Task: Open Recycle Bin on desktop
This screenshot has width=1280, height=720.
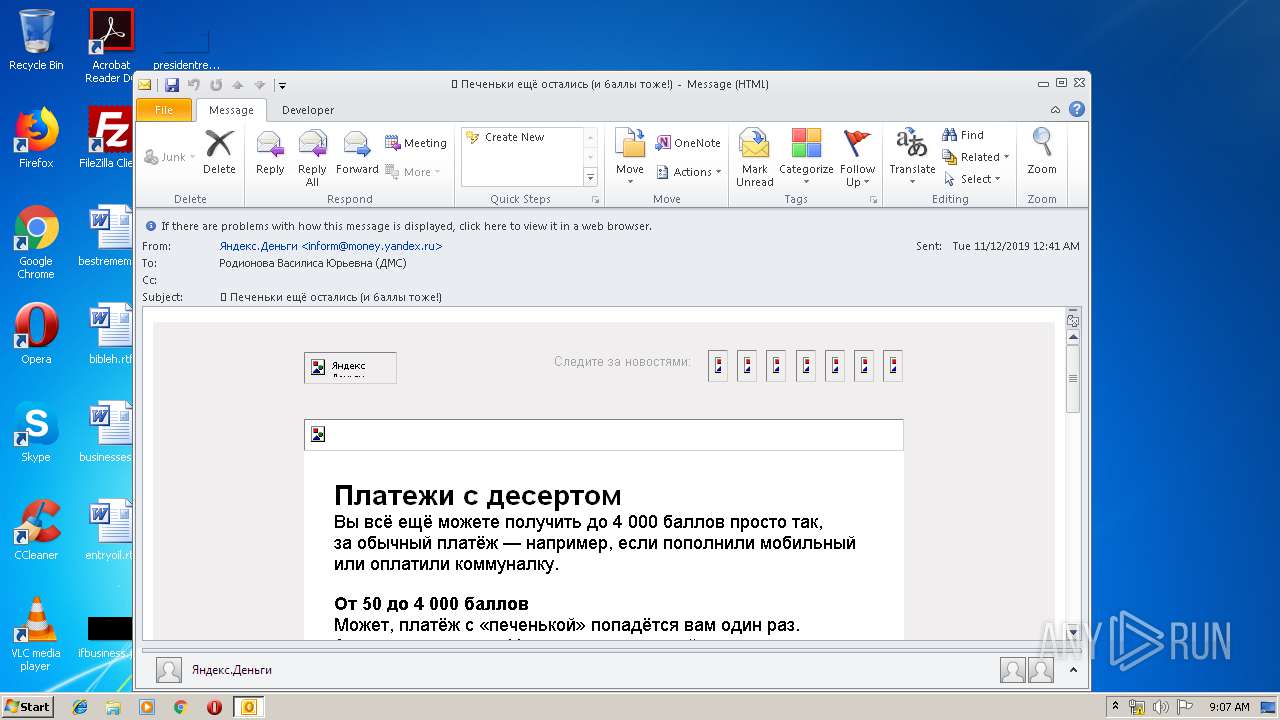Action: point(36,40)
